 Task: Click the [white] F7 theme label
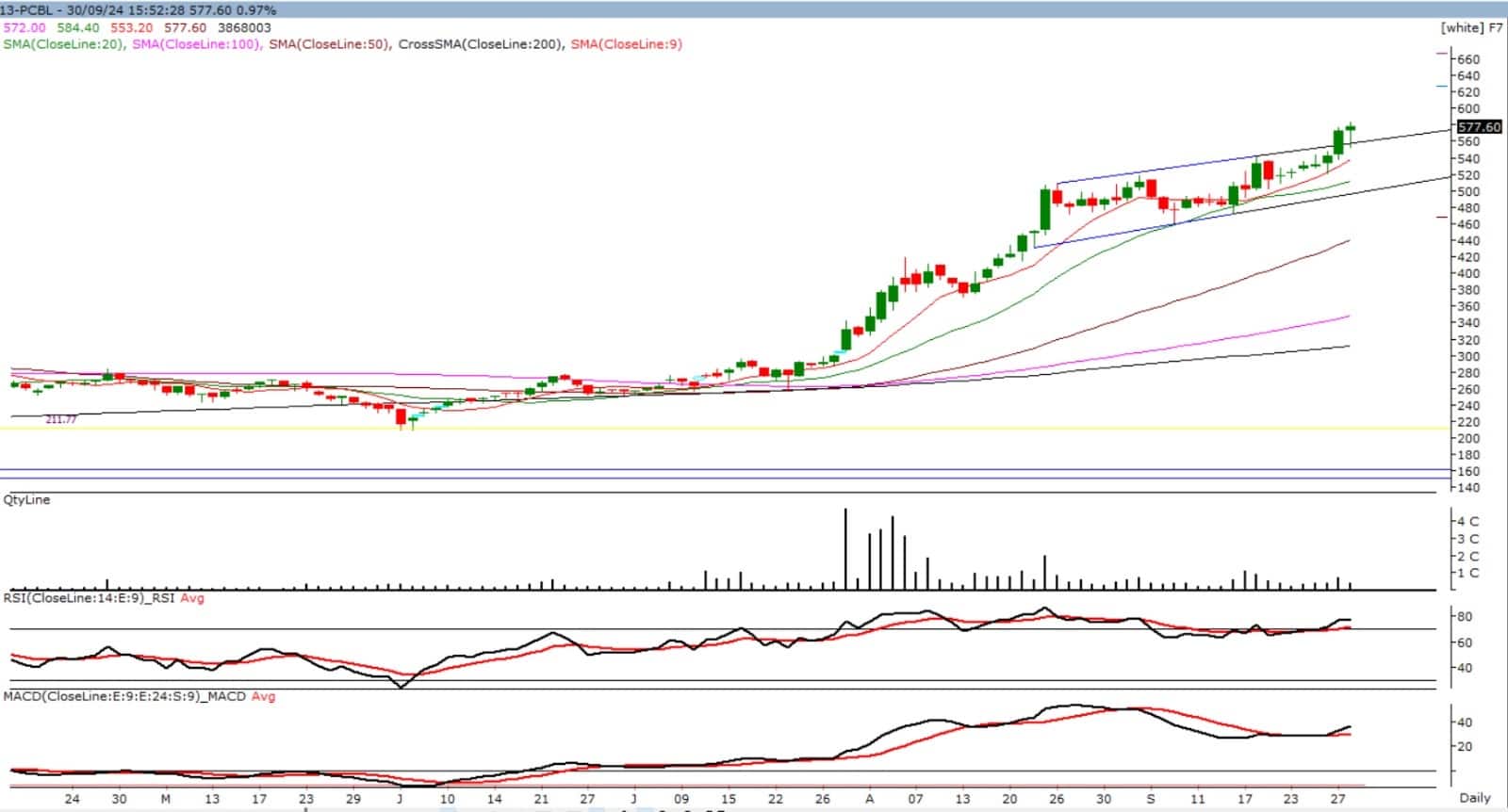pos(1471,27)
